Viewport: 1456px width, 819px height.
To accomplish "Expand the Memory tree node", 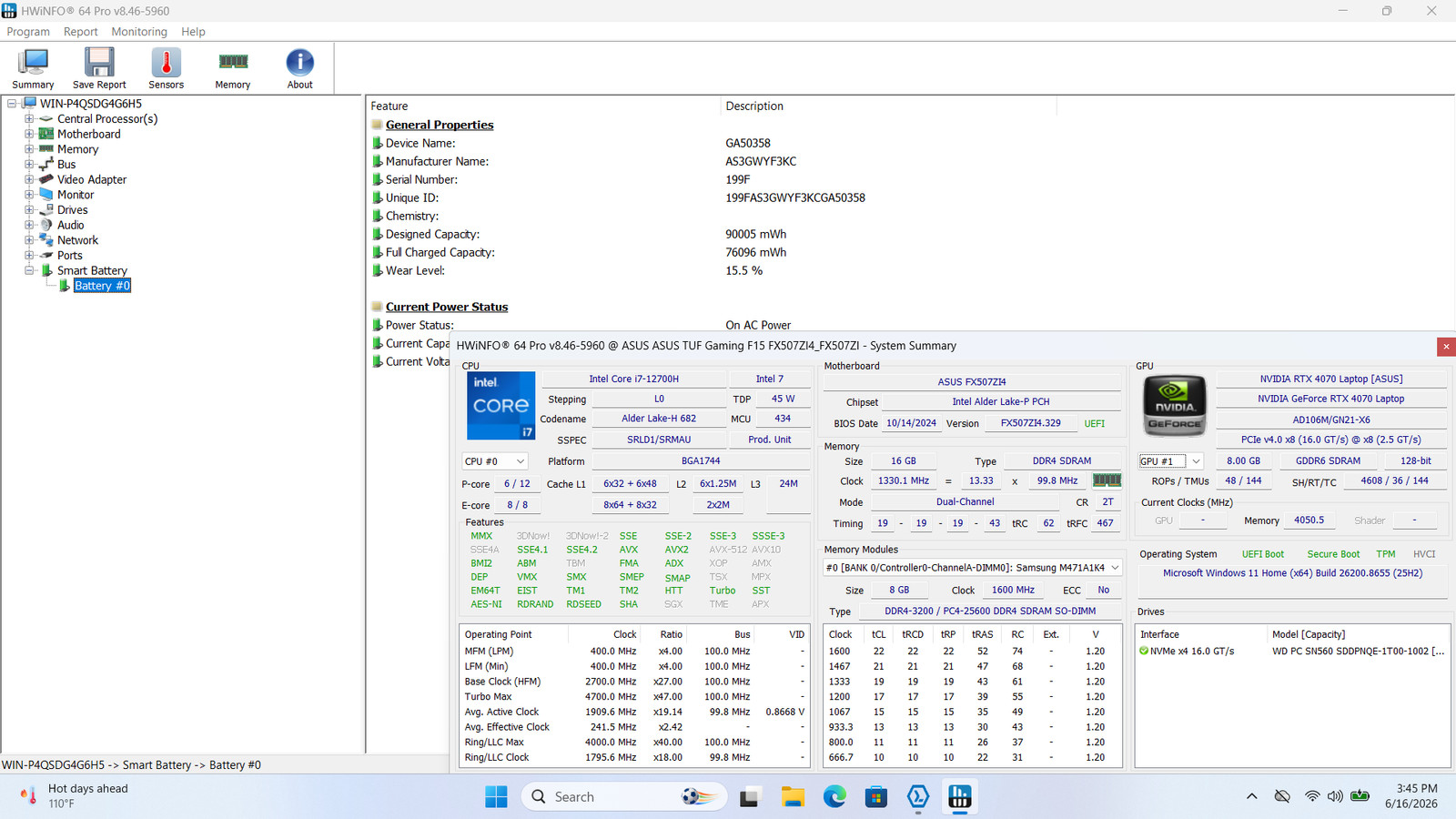I will point(29,149).
